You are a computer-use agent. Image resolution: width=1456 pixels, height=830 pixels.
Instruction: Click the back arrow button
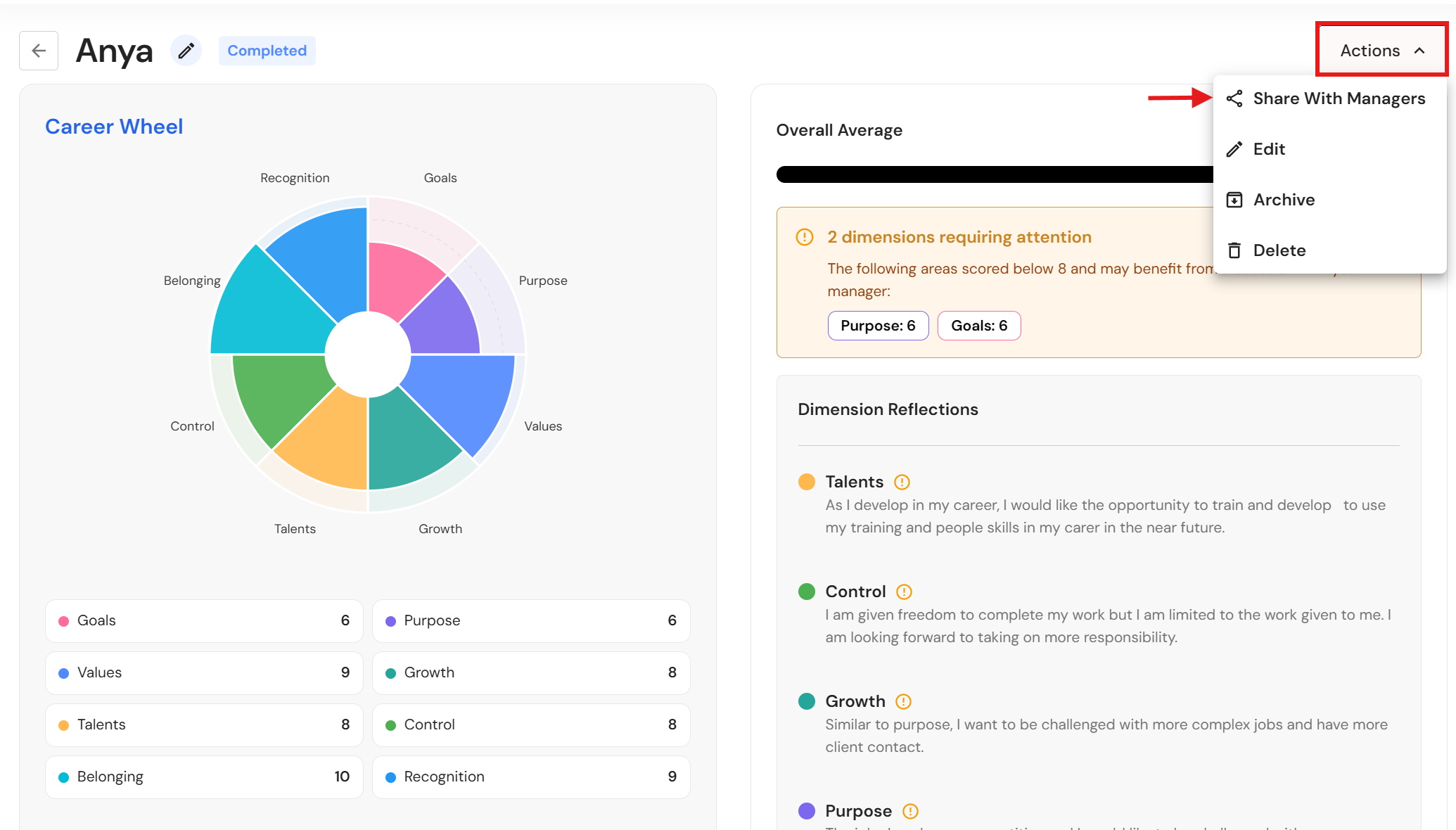[x=39, y=51]
